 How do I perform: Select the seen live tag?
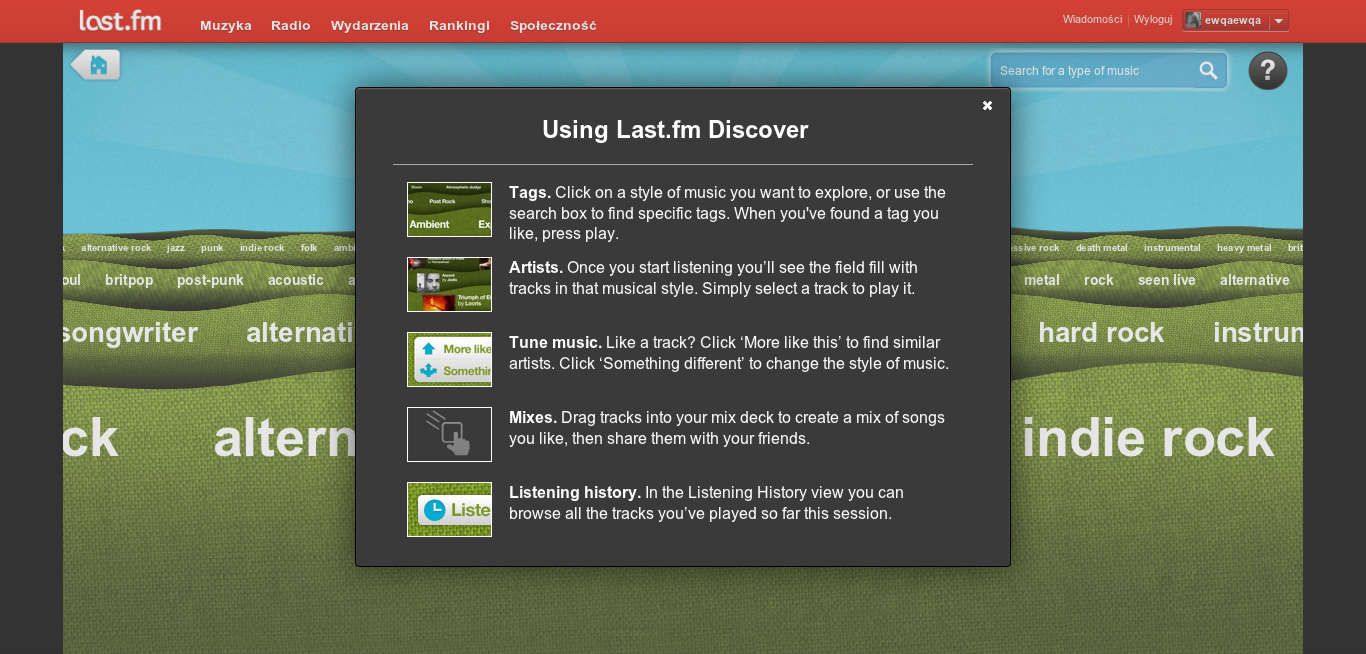pyautogui.click(x=1167, y=280)
